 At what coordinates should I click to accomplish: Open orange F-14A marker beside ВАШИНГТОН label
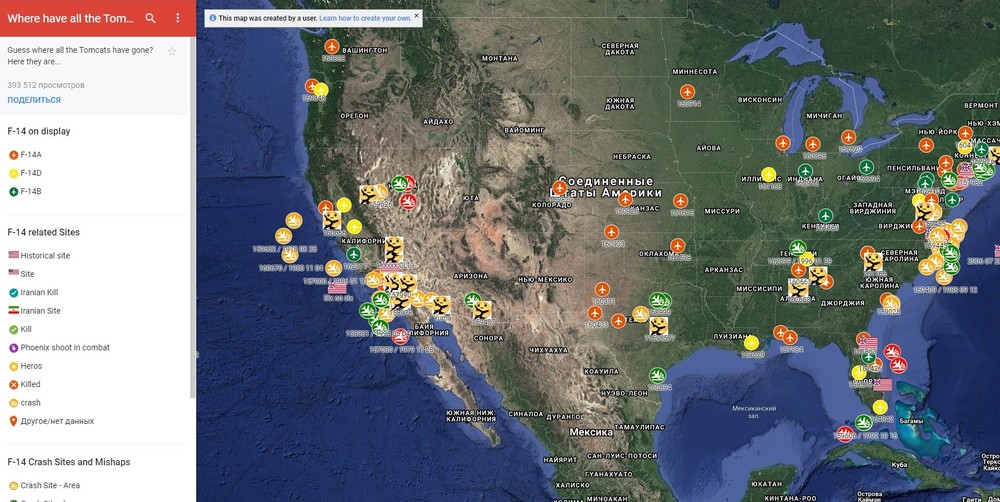(x=332, y=47)
